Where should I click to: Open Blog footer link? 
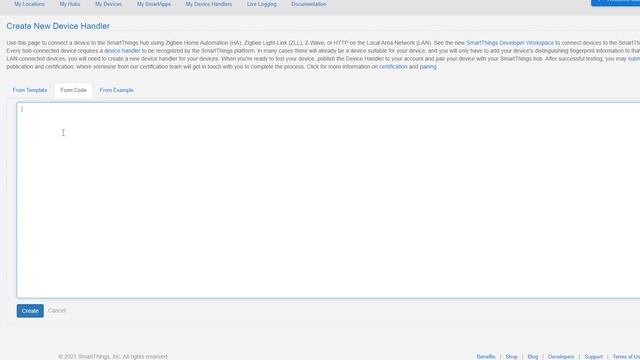tap(533, 357)
